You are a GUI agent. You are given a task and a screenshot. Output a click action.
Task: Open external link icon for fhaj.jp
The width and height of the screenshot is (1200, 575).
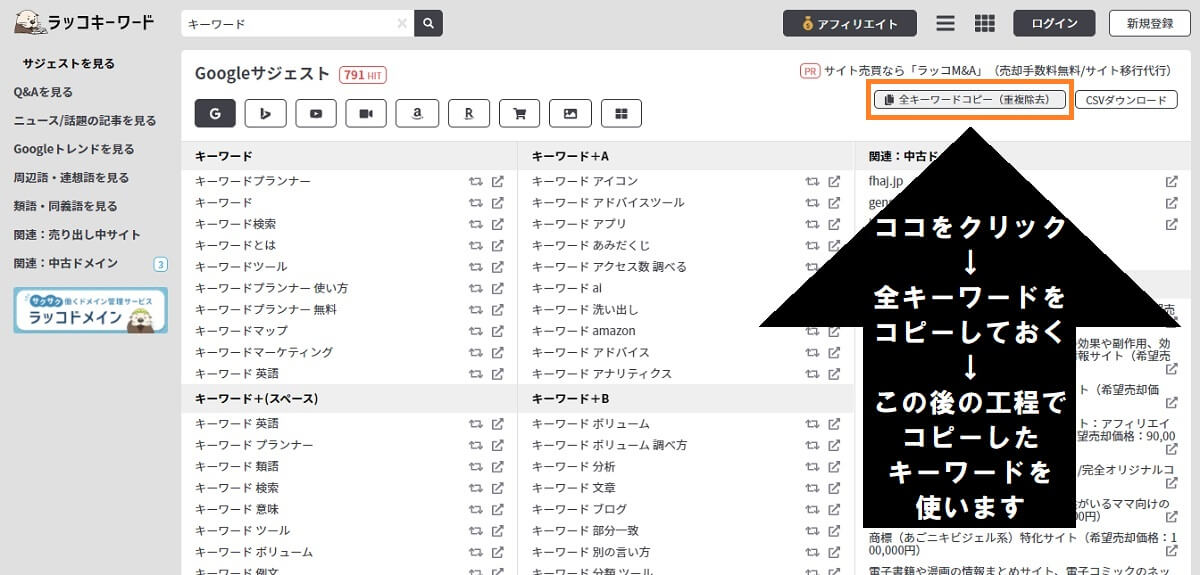[x=1171, y=181]
